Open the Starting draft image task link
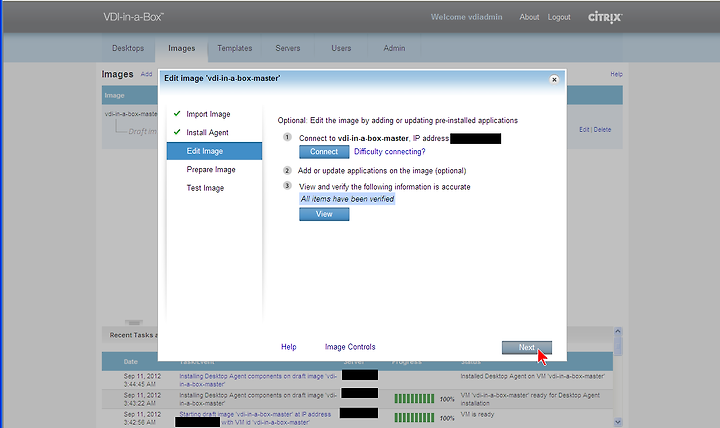Screen dimensions: 720x428 [x=255, y=418]
